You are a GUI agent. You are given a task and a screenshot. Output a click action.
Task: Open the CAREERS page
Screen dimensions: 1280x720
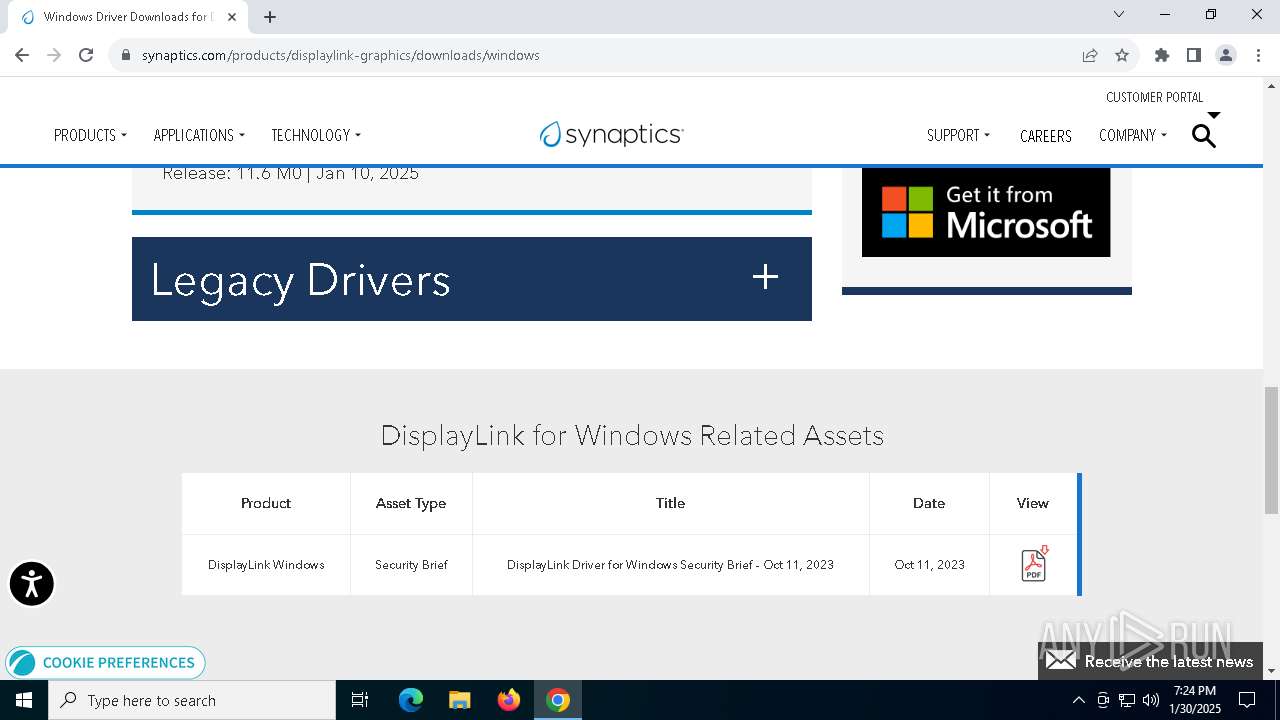click(x=1046, y=136)
